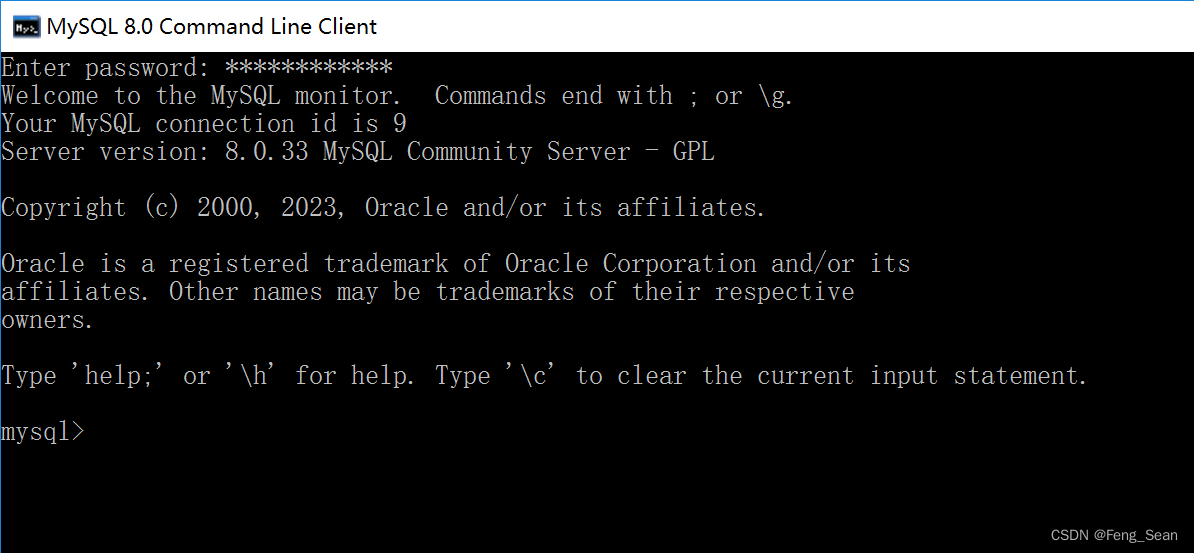Click 'Oracle and/or its affiliates' in copyright line
1194x553 pixels.
pyautogui.click(x=564, y=207)
